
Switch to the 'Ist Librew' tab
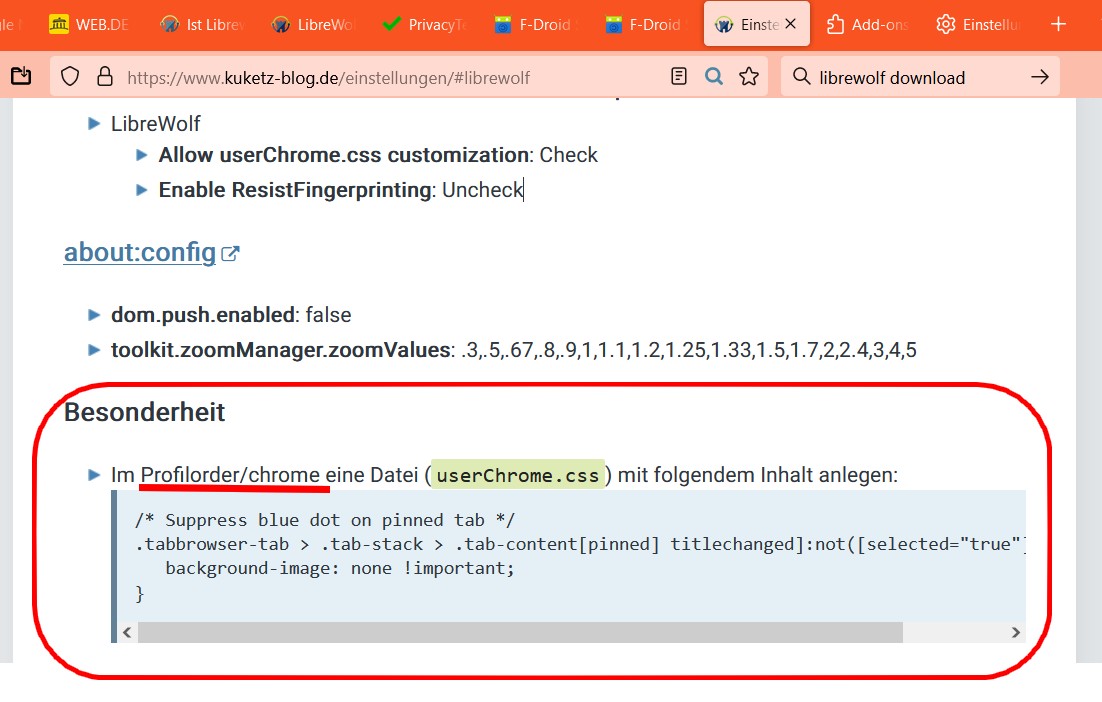(x=202, y=25)
